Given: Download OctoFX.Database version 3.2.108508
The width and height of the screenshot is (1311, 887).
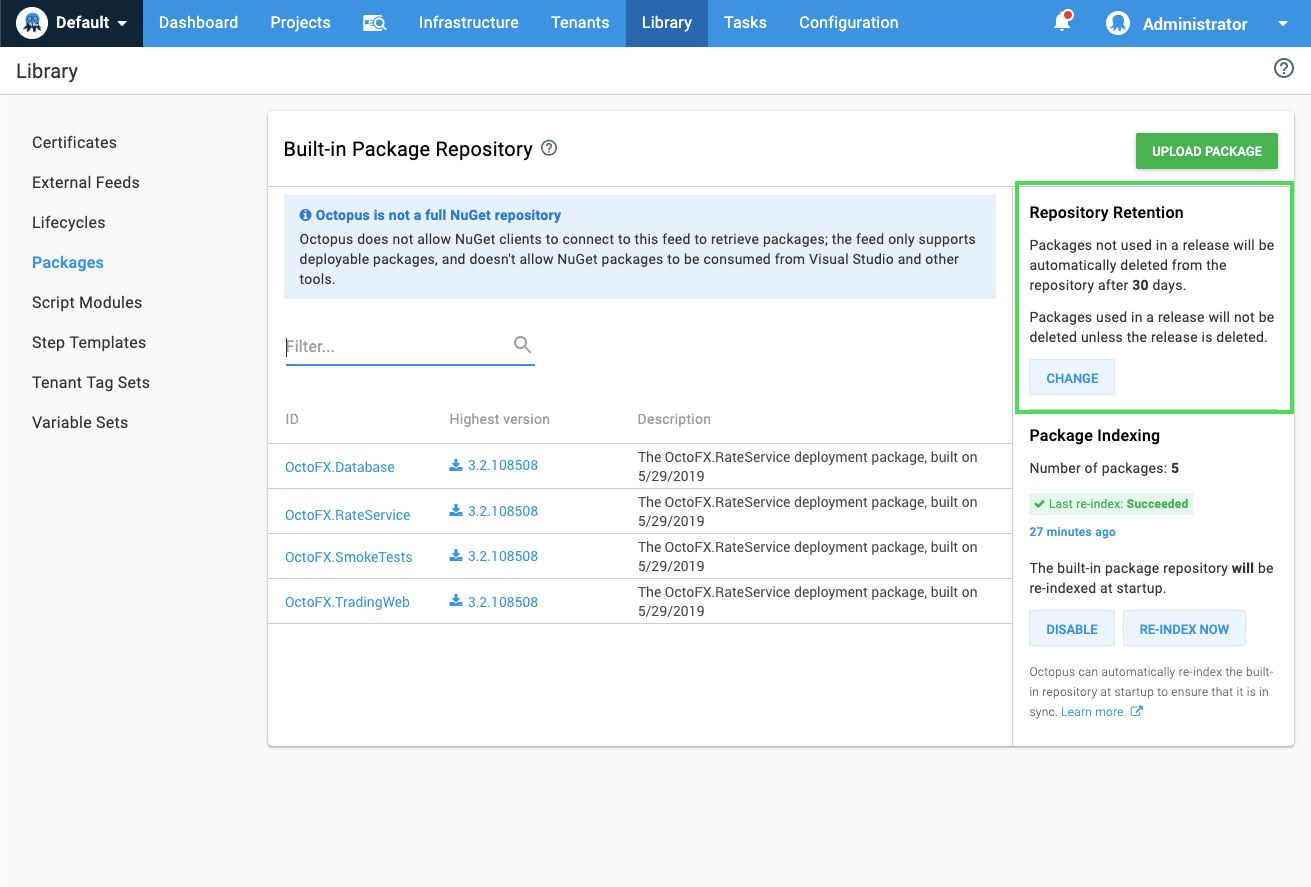Looking at the screenshot, I should [494, 466].
